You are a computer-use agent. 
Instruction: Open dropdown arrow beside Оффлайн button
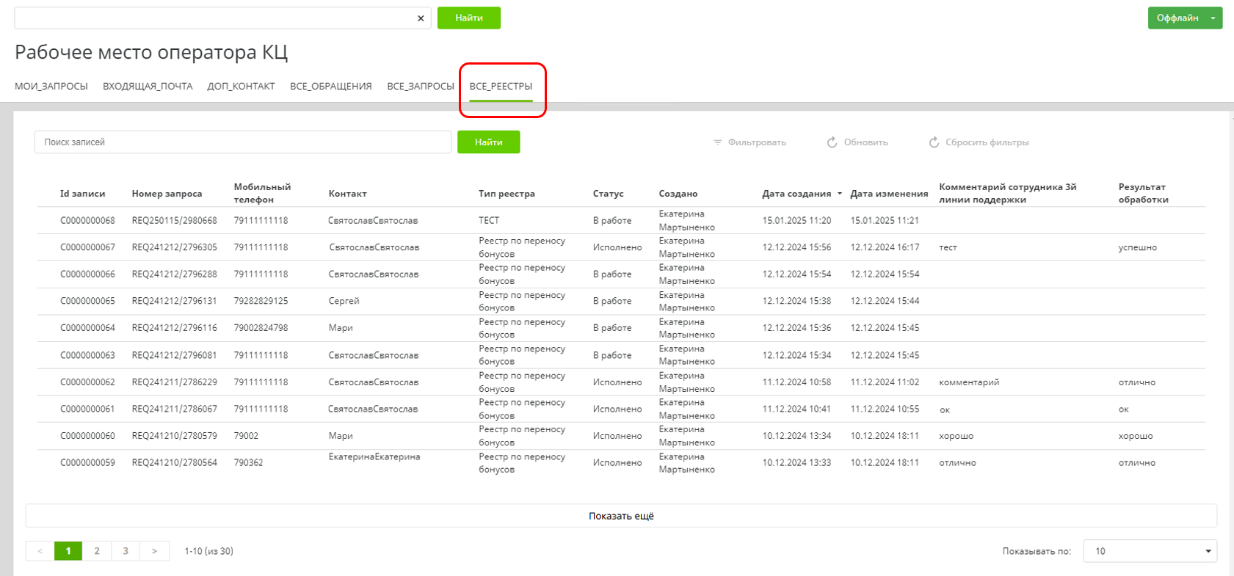click(1213, 18)
